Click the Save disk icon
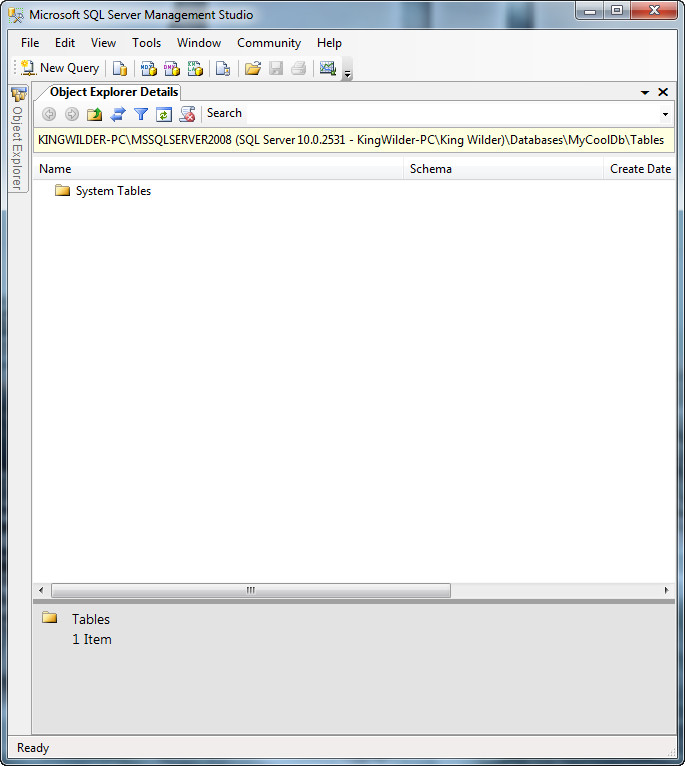Image resolution: width=685 pixels, height=766 pixels. [x=276, y=68]
